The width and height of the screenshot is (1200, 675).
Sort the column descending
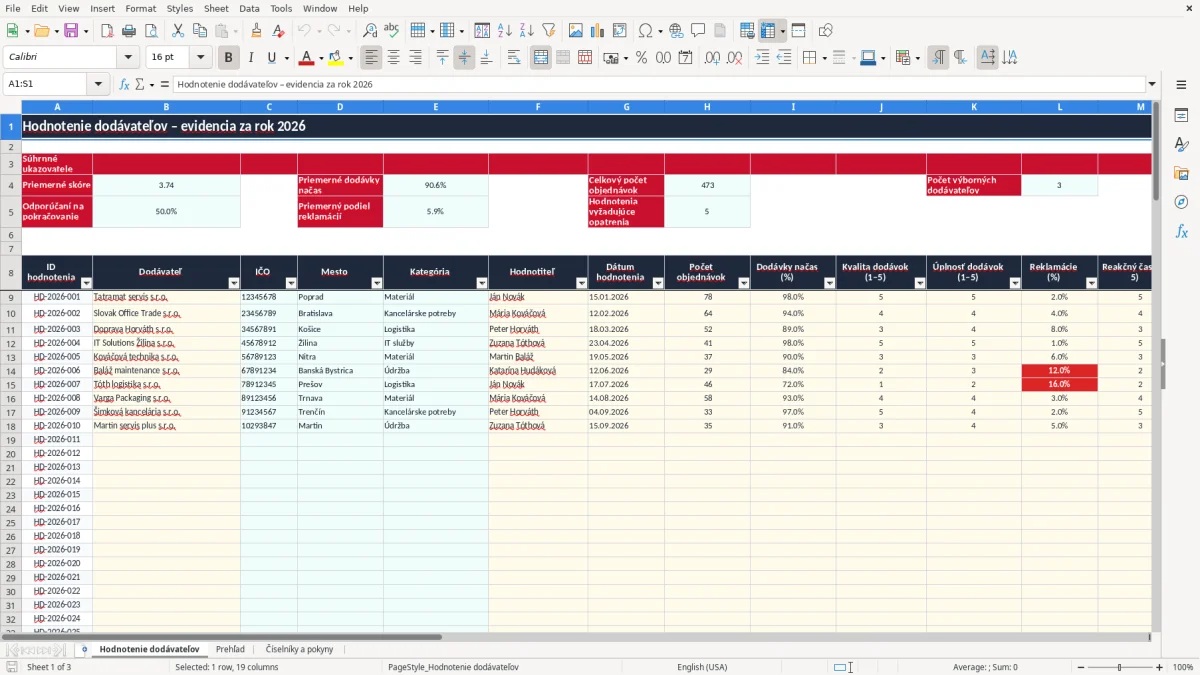(527, 31)
